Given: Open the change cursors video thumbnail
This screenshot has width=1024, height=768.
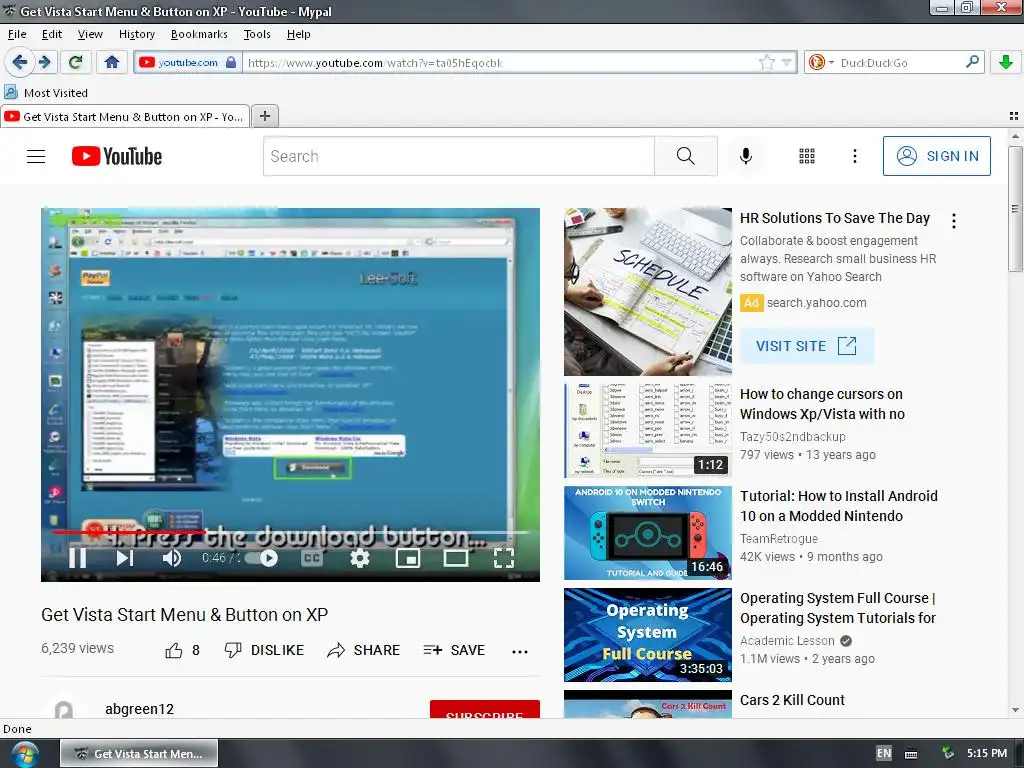Looking at the screenshot, I should (x=648, y=430).
